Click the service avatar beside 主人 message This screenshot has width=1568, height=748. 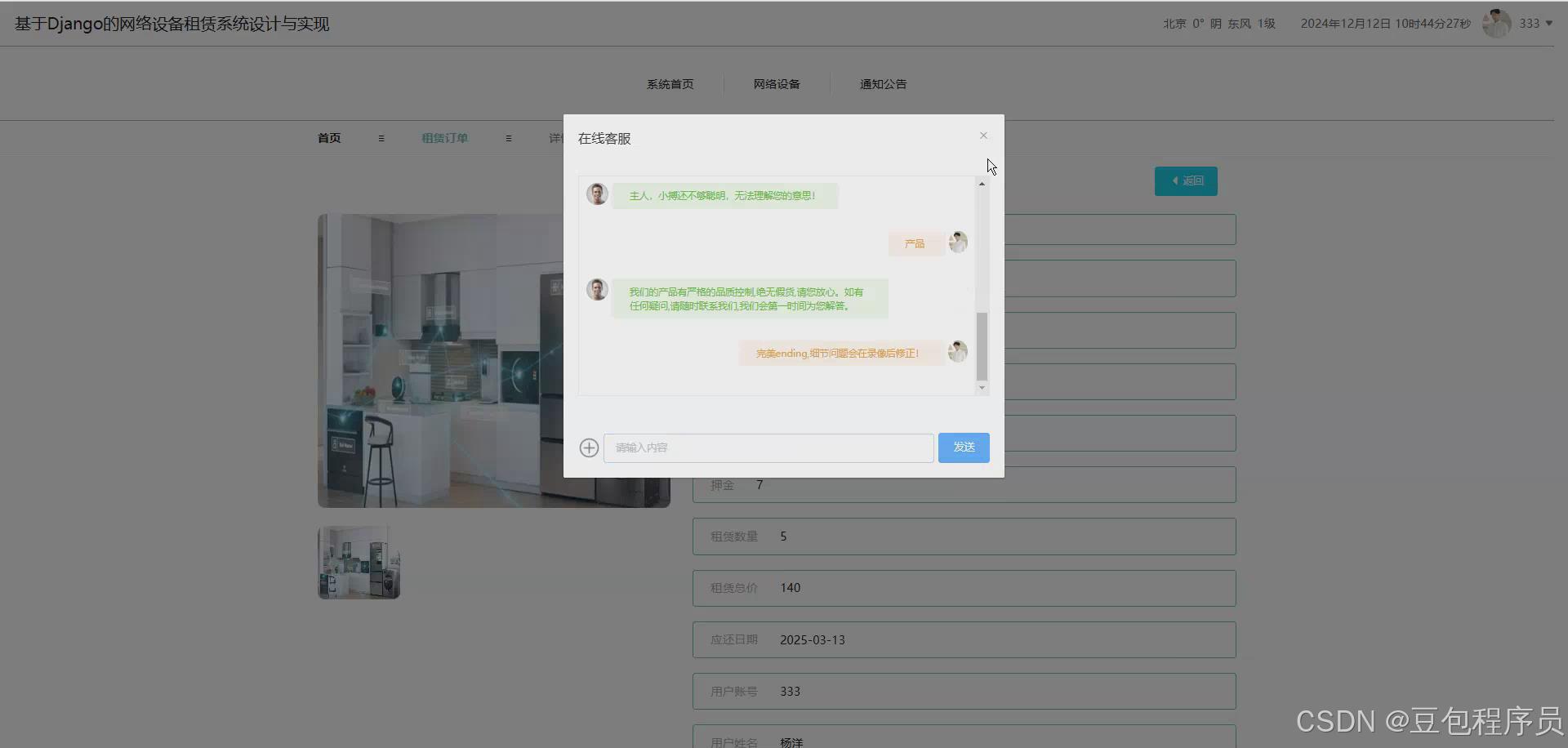coord(597,194)
